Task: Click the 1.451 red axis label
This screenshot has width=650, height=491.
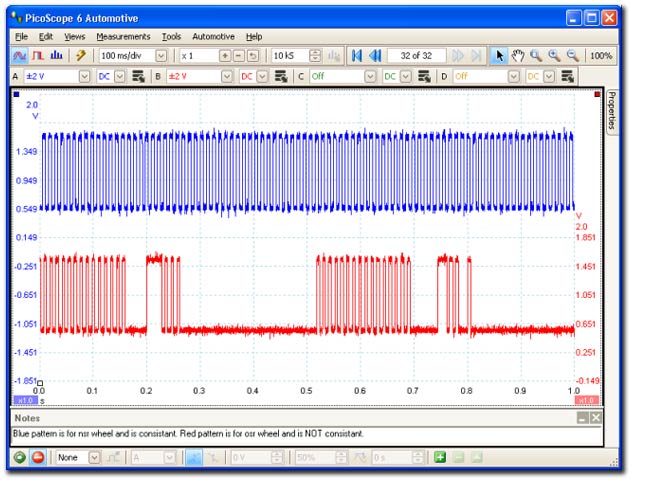Action: click(585, 266)
